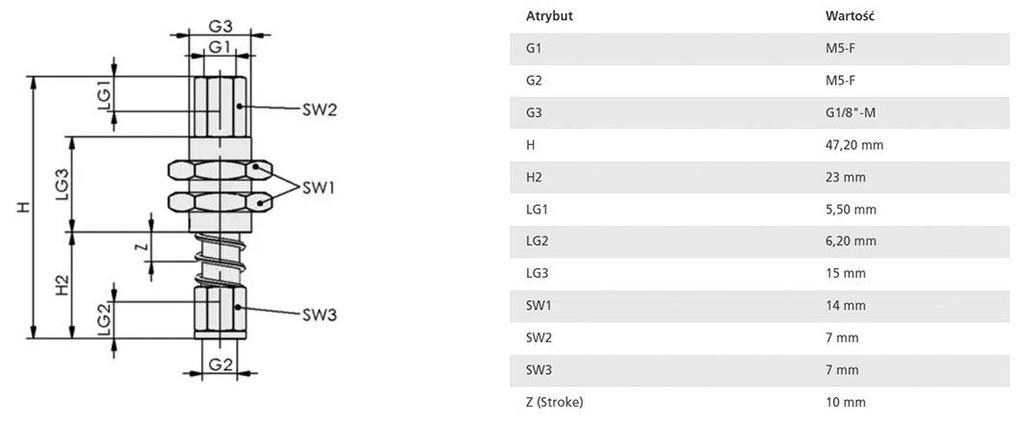
Task: Click the SW3 label in the drawing
Action: pyautogui.click(x=320, y=314)
